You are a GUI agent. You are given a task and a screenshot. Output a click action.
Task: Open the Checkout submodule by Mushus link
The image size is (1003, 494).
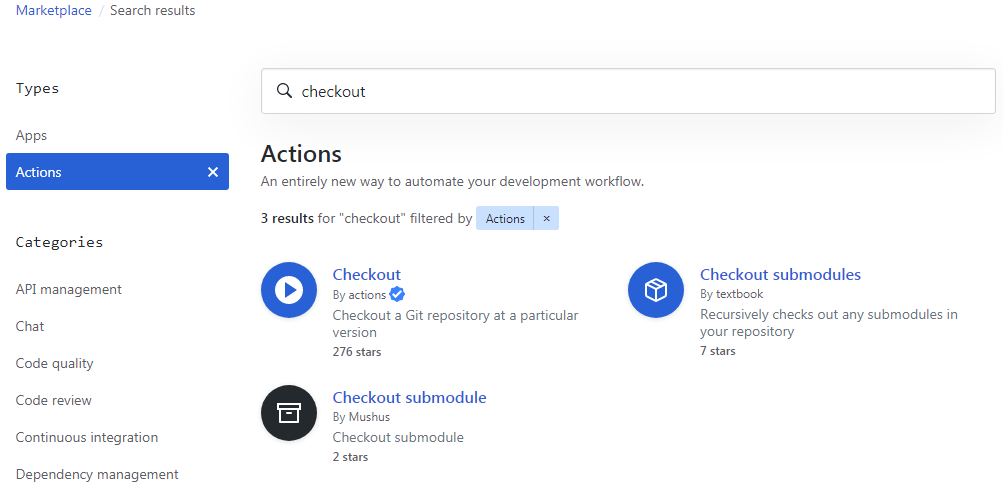[409, 397]
